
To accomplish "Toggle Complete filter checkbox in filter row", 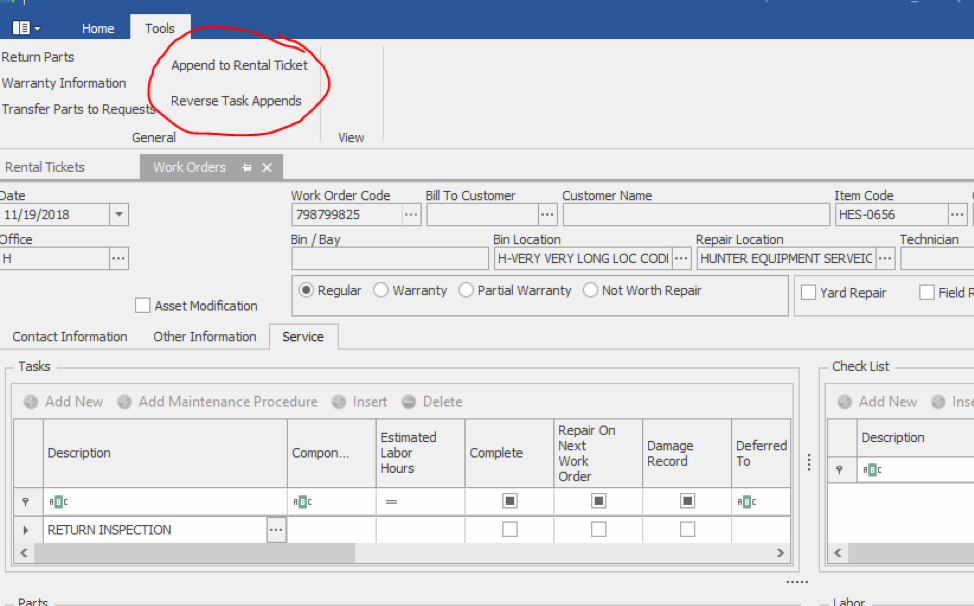I will [509, 501].
